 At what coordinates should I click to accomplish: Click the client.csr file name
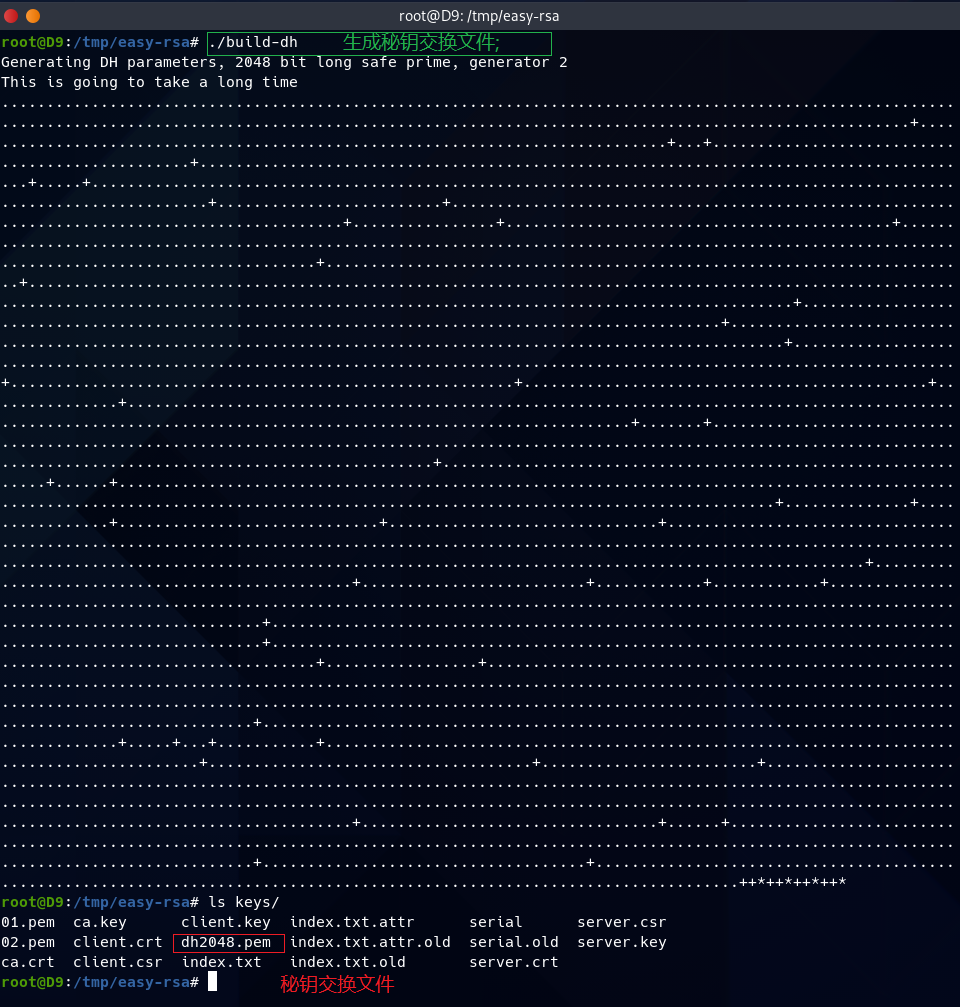tap(118, 962)
